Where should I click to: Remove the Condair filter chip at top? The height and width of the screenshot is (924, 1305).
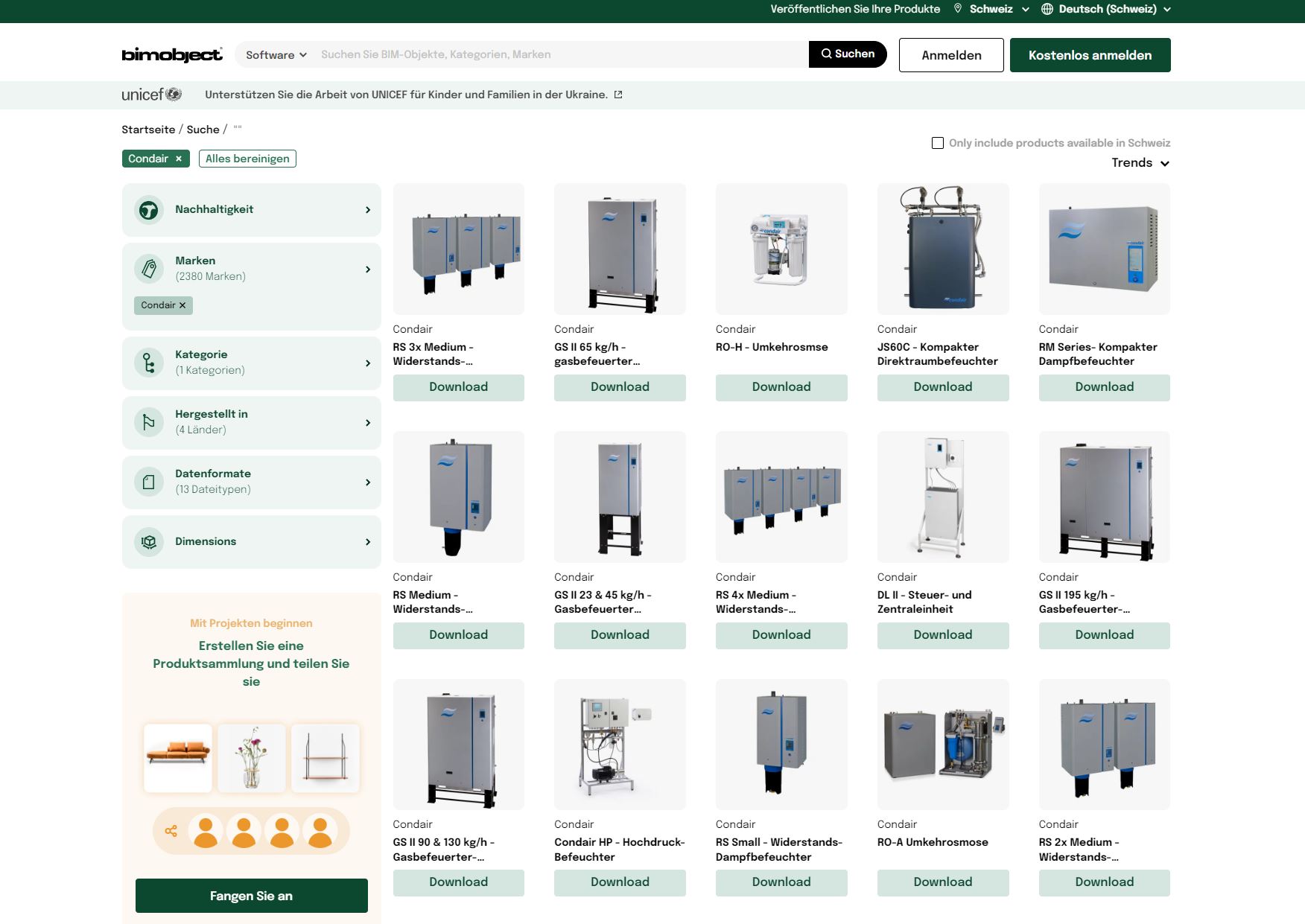(179, 159)
